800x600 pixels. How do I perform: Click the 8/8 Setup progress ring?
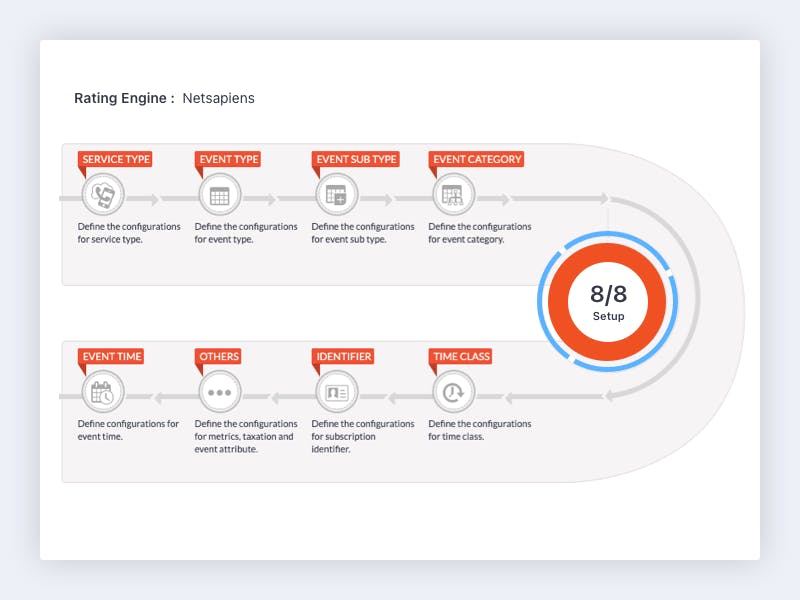point(608,302)
